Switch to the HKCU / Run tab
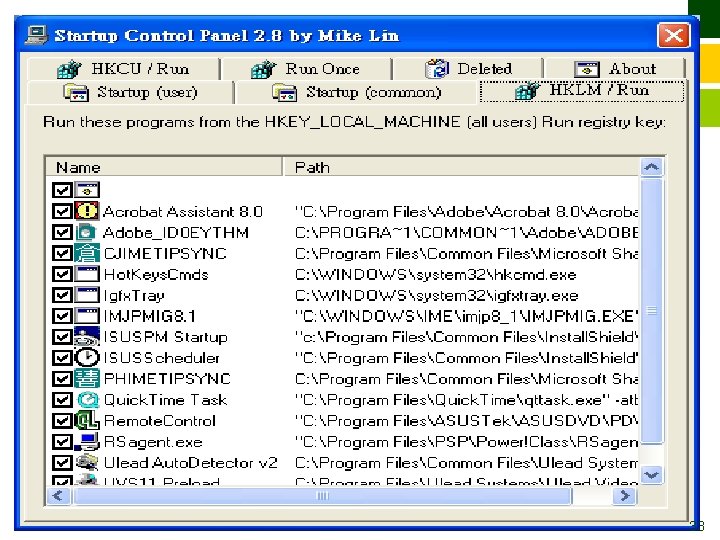The width and height of the screenshot is (720, 540). click(x=123, y=69)
